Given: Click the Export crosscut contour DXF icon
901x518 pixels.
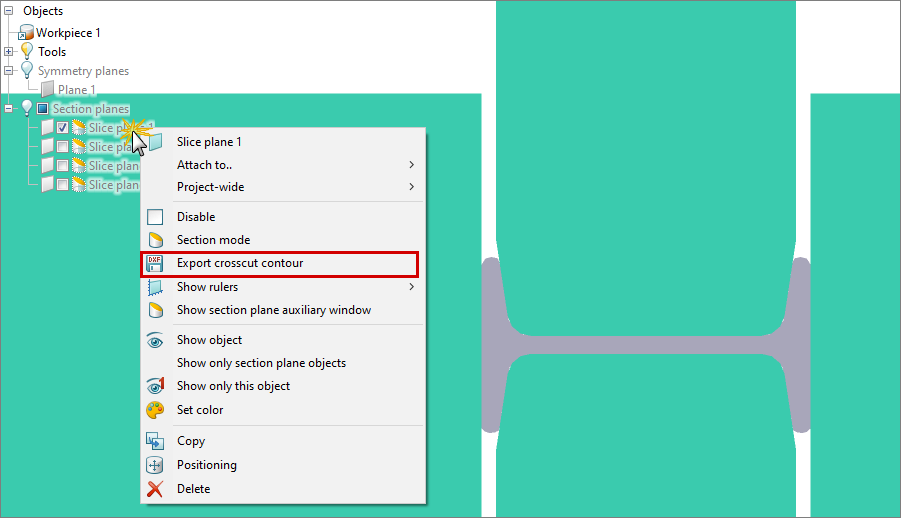Looking at the screenshot, I should [155, 264].
